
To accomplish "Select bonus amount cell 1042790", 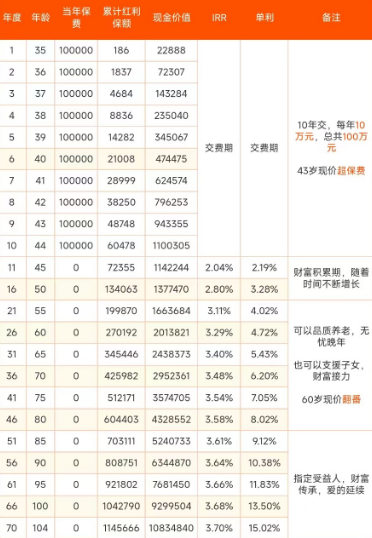I will pos(121,506).
